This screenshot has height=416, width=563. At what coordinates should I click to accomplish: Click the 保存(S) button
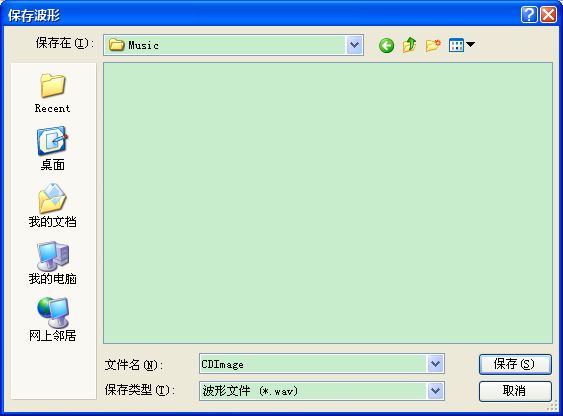tap(515, 364)
